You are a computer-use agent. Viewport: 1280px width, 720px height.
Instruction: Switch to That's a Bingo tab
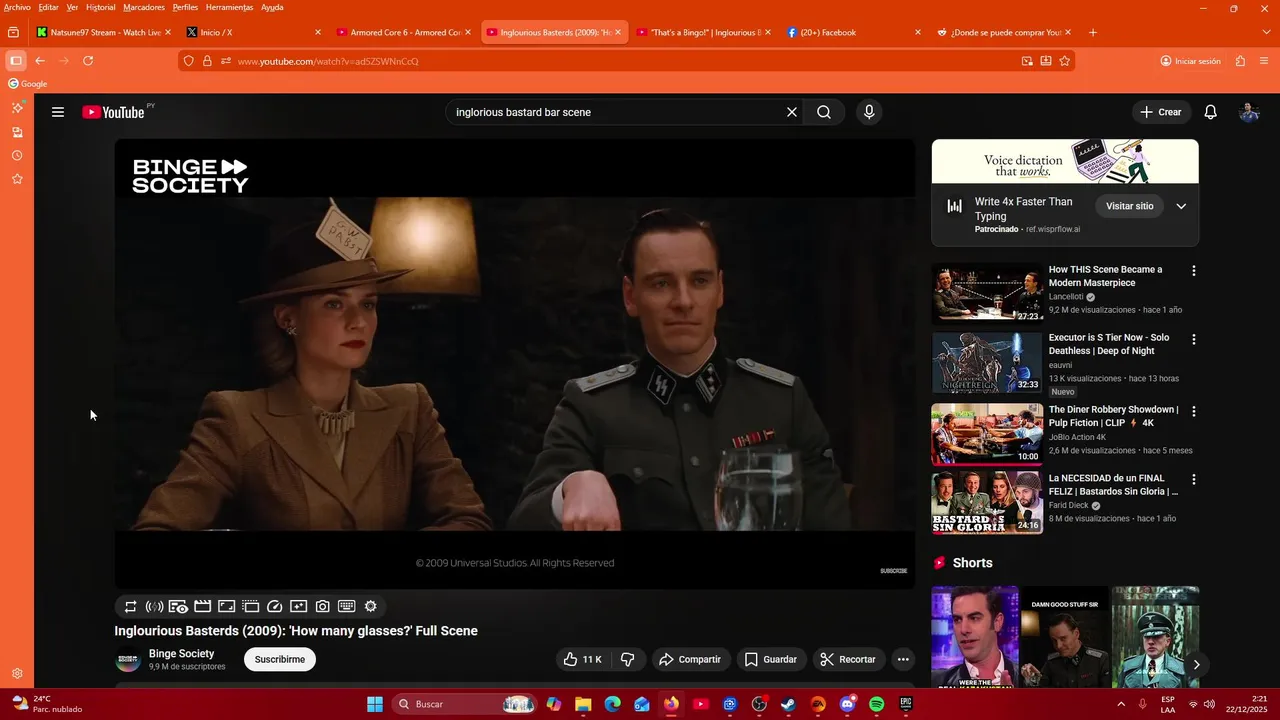point(704,32)
